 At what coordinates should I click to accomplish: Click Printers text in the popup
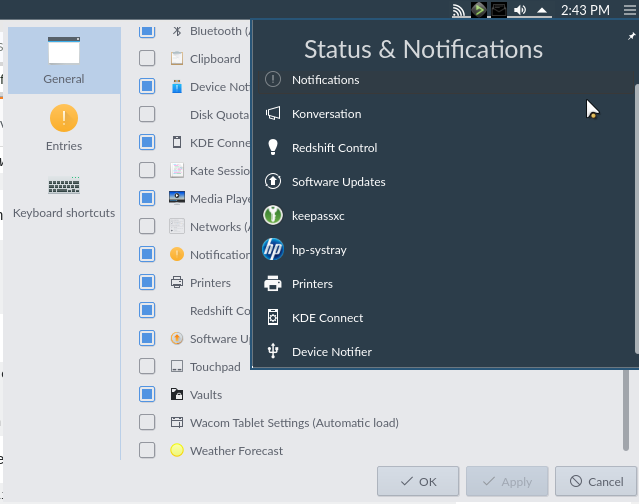312,284
